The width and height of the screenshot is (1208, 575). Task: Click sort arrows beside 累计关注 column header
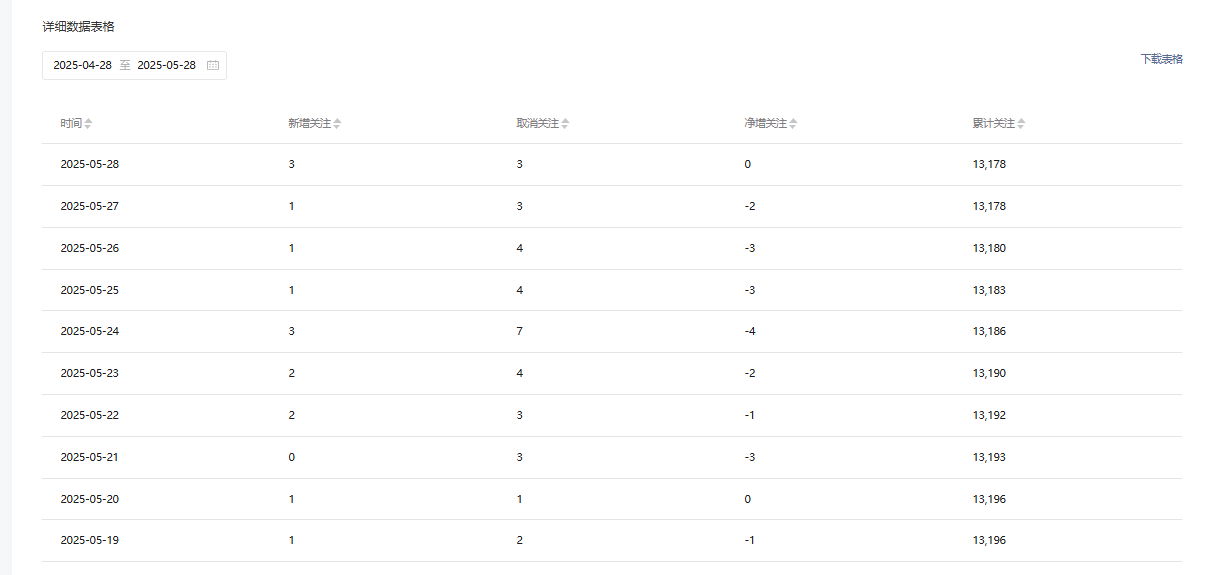[x=1021, y=124]
